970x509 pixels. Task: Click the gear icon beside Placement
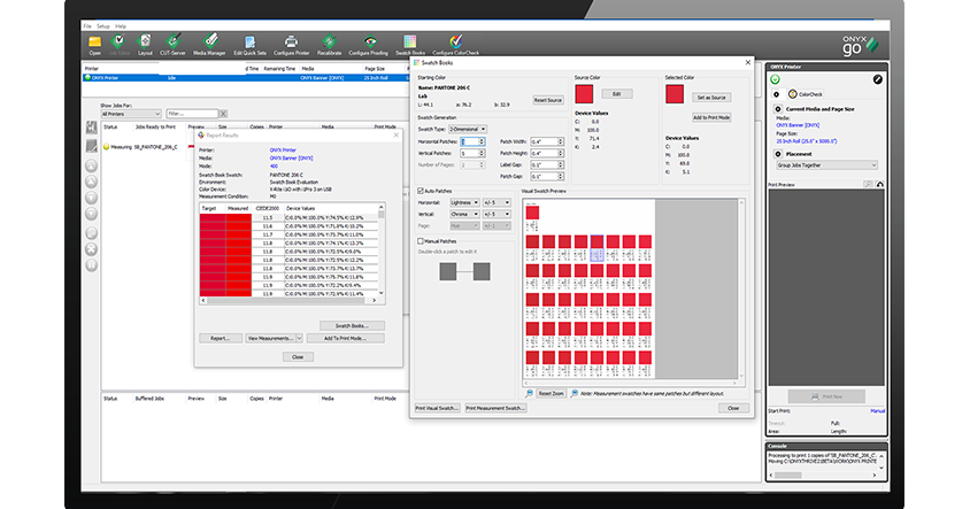pos(778,154)
